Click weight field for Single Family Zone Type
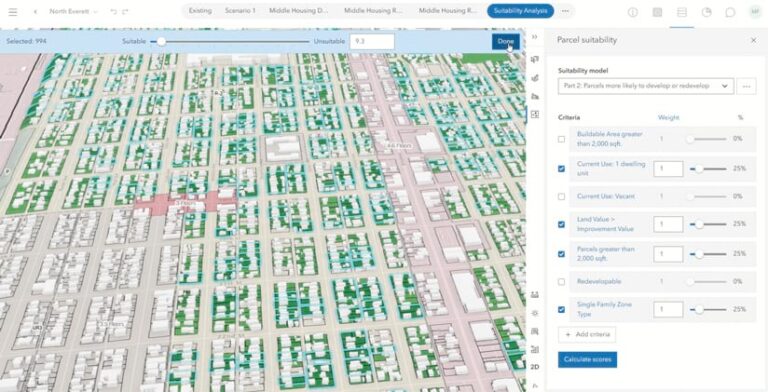Screen dimensions: 768x392 coord(668,310)
